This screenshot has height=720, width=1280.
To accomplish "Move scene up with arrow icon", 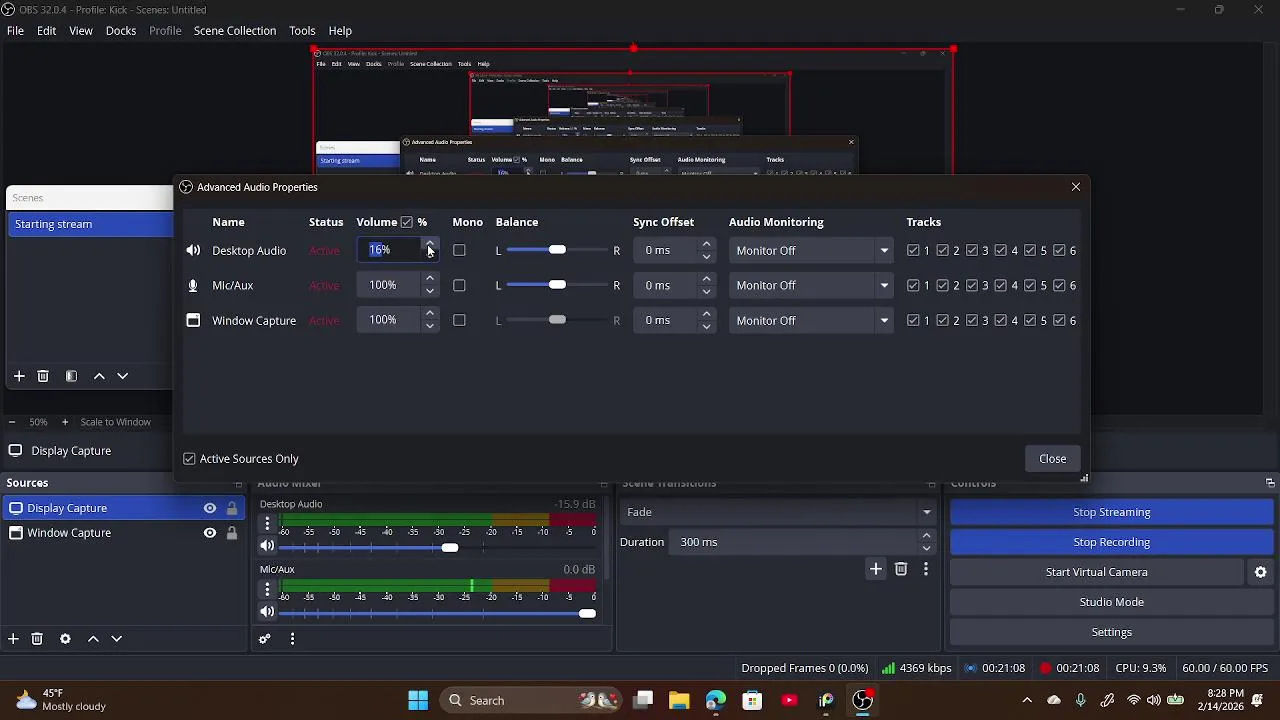I will click(99, 376).
